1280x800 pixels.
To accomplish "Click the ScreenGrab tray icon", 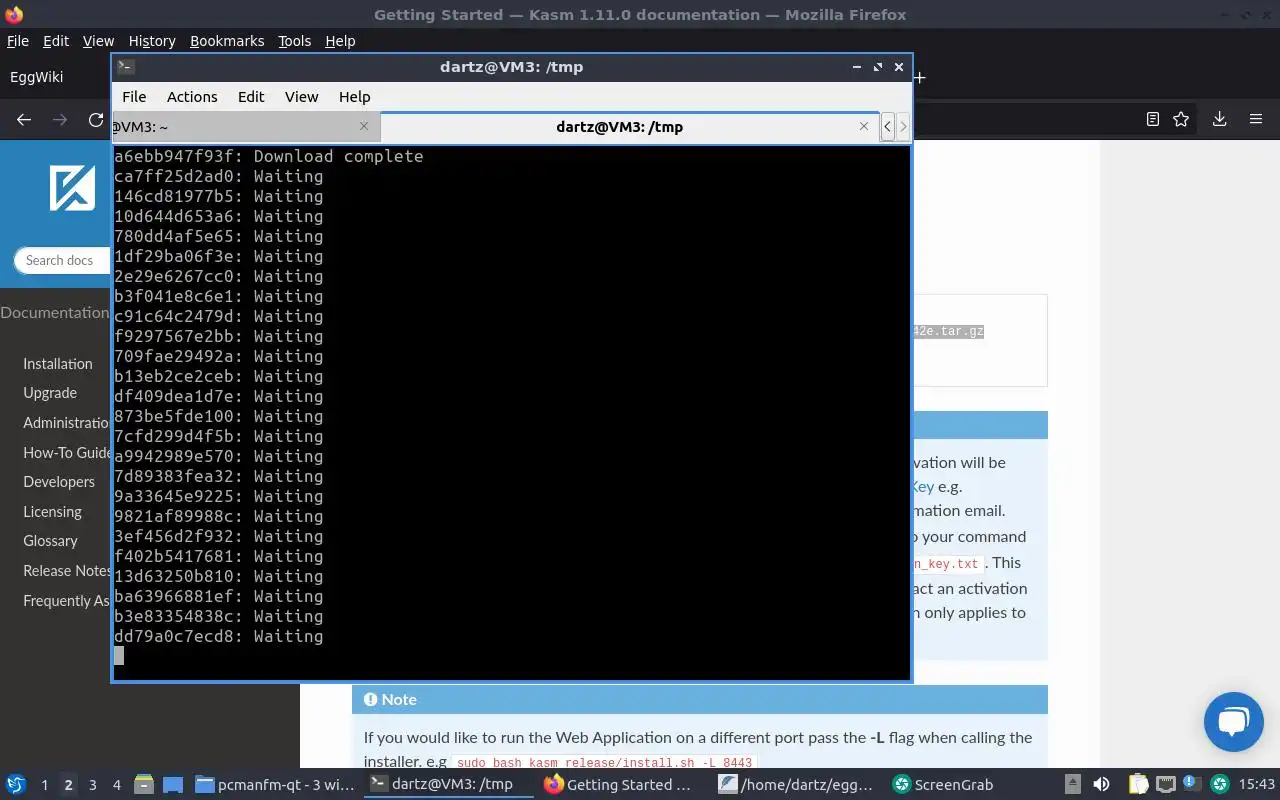I will (x=1220, y=785).
